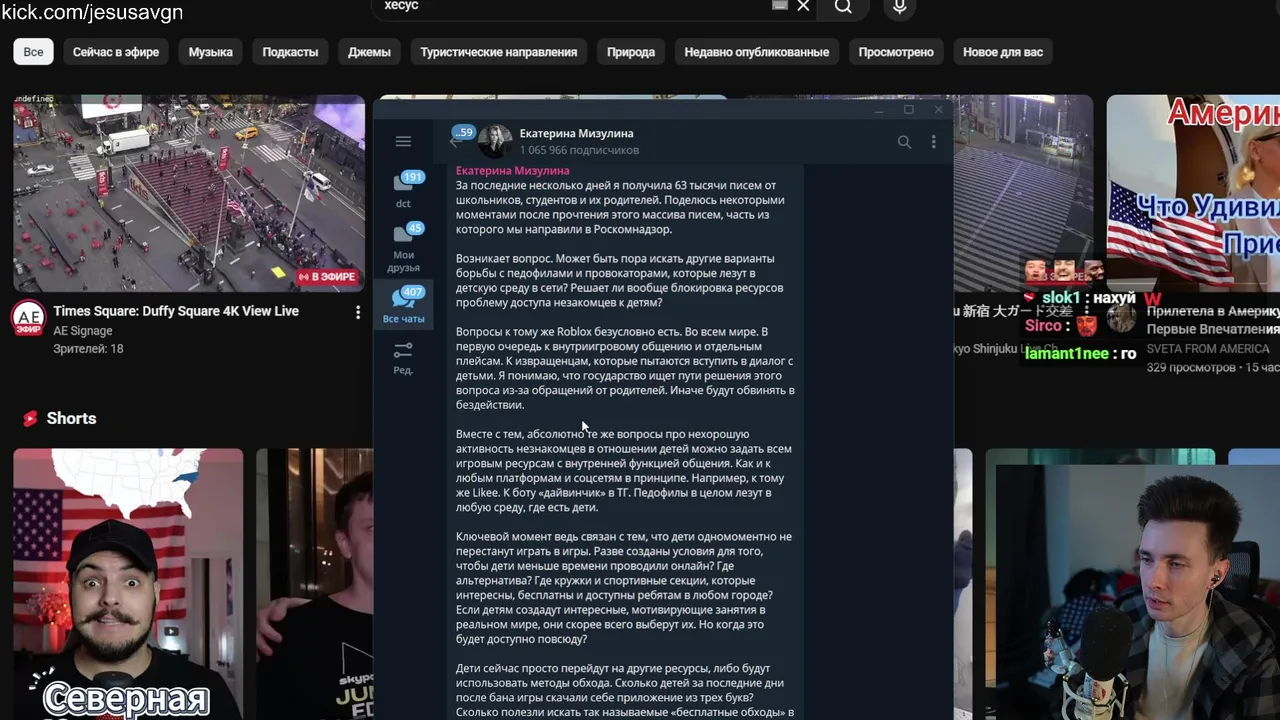
Task: Open Times Square live video thumbnail
Action: [x=189, y=193]
